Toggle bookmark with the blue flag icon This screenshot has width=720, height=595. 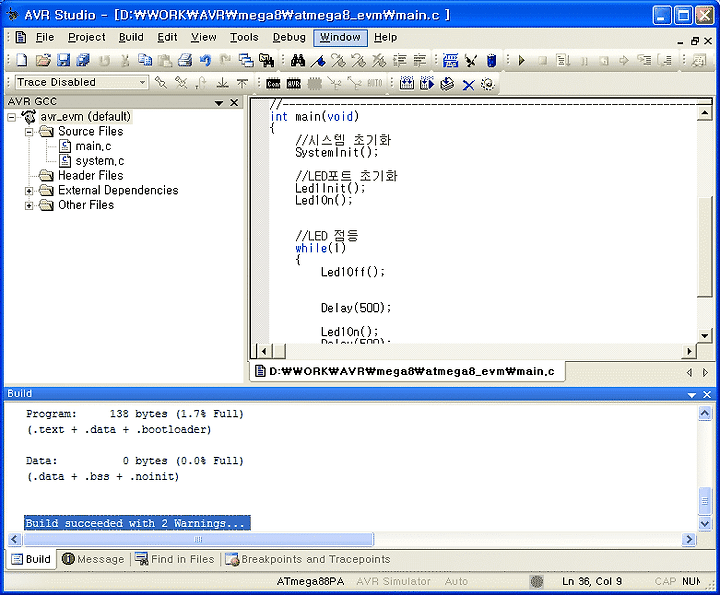point(318,60)
